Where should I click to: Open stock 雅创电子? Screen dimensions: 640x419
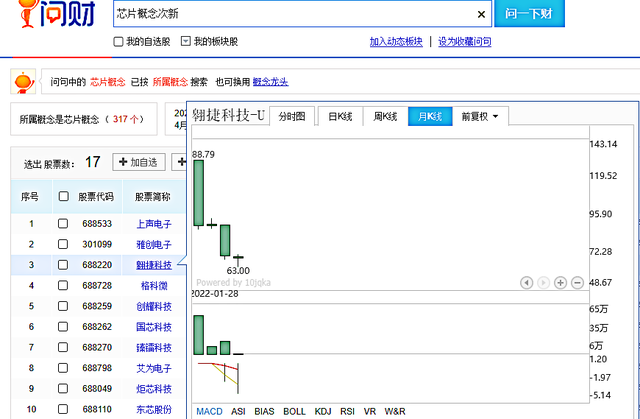pyautogui.click(x=154, y=244)
